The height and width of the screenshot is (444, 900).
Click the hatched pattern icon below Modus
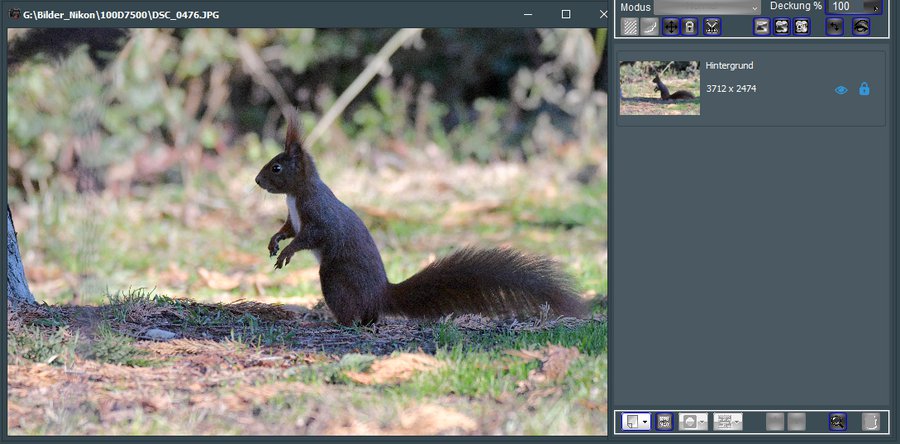(x=630, y=27)
